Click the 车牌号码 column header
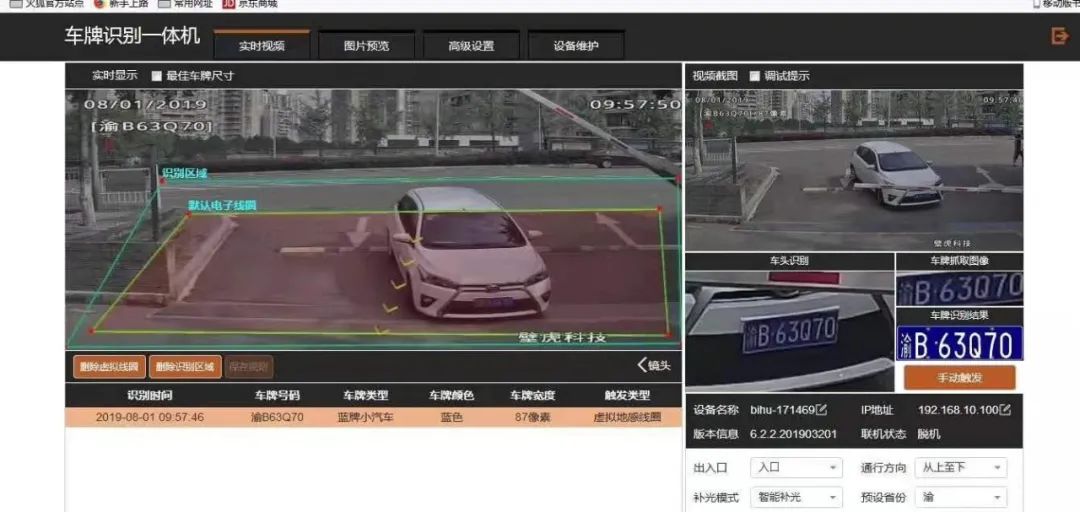 [278, 396]
